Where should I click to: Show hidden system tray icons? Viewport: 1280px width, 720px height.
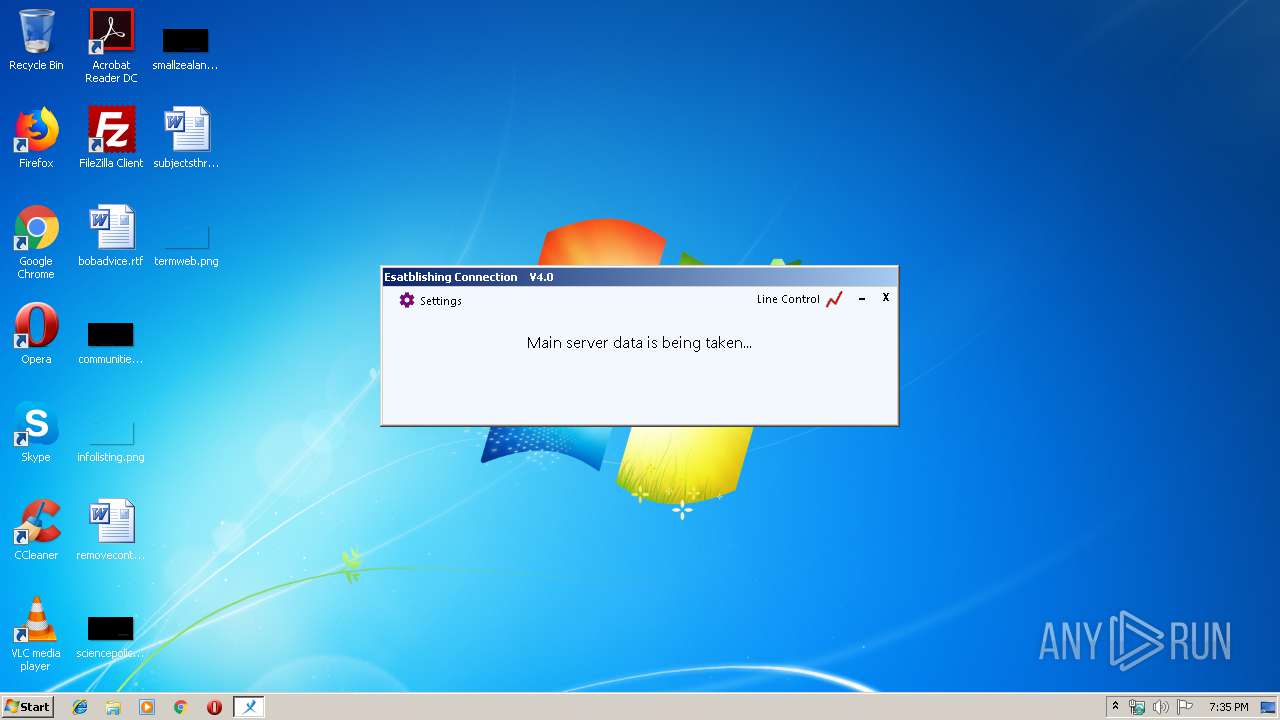[x=1115, y=707]
